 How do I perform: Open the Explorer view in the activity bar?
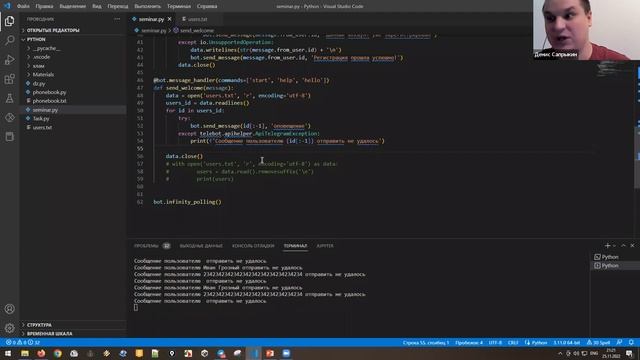[x=9, y=21]
